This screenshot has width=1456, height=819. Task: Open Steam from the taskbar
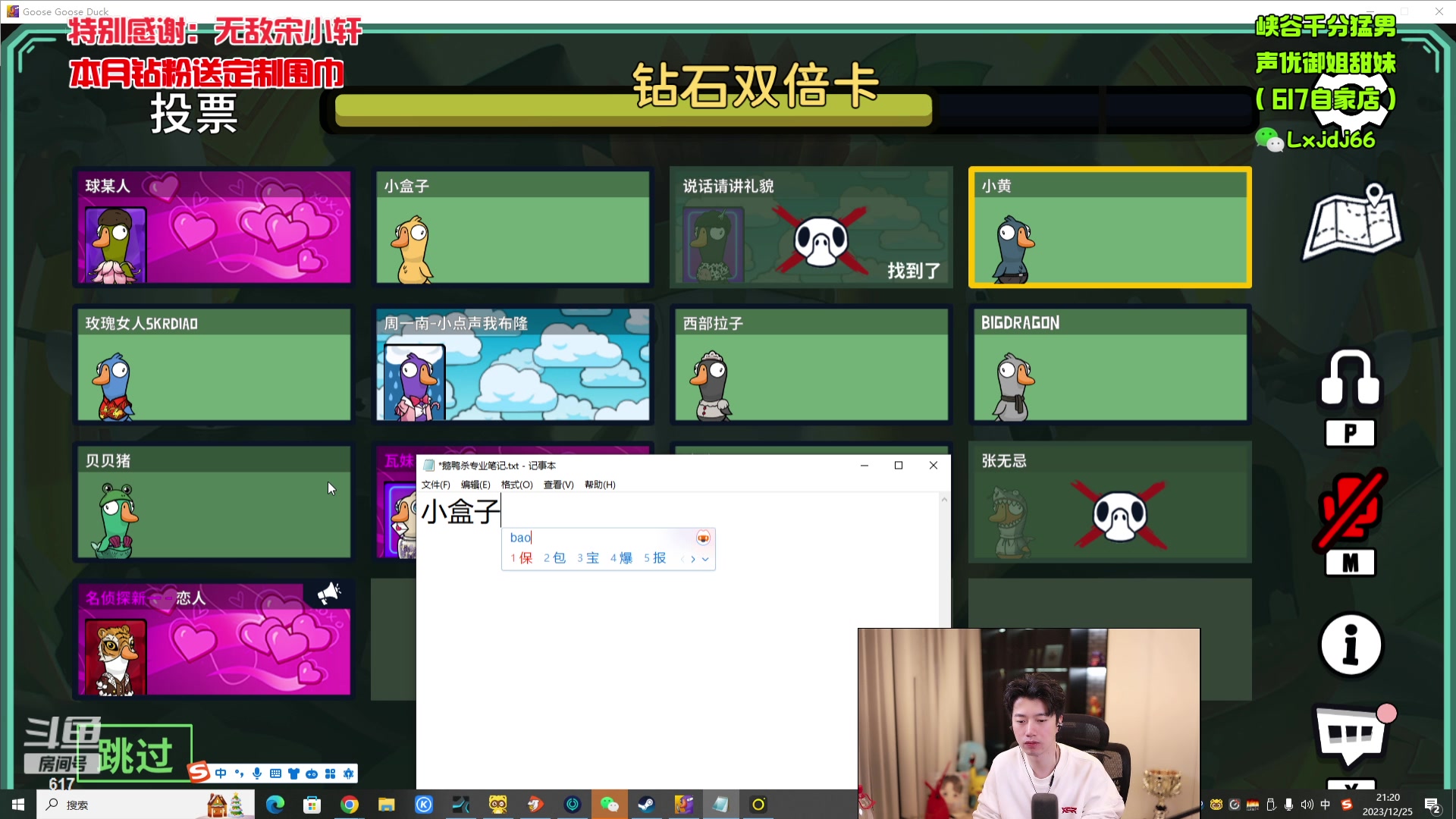[x=646, y=805]
